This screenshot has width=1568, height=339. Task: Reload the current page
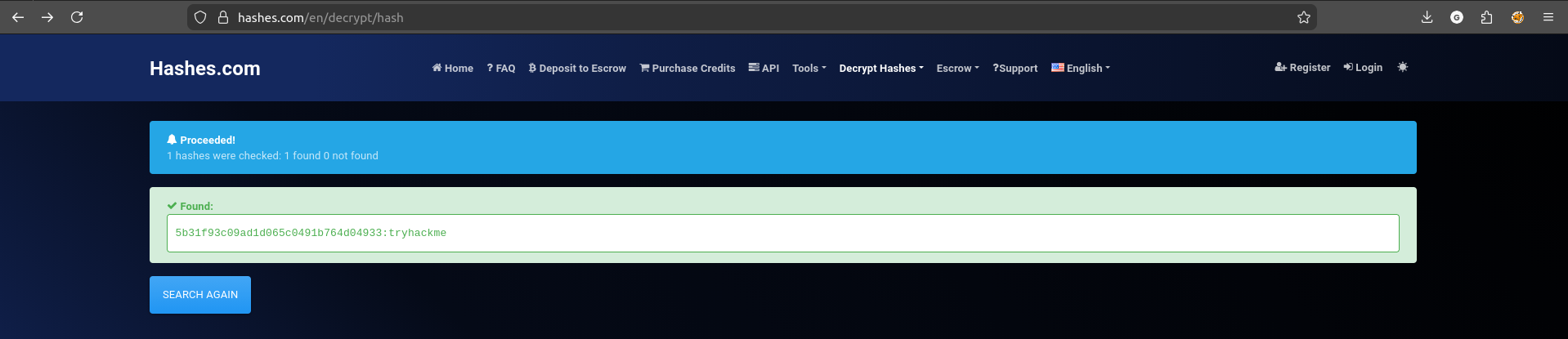point(77,17)
